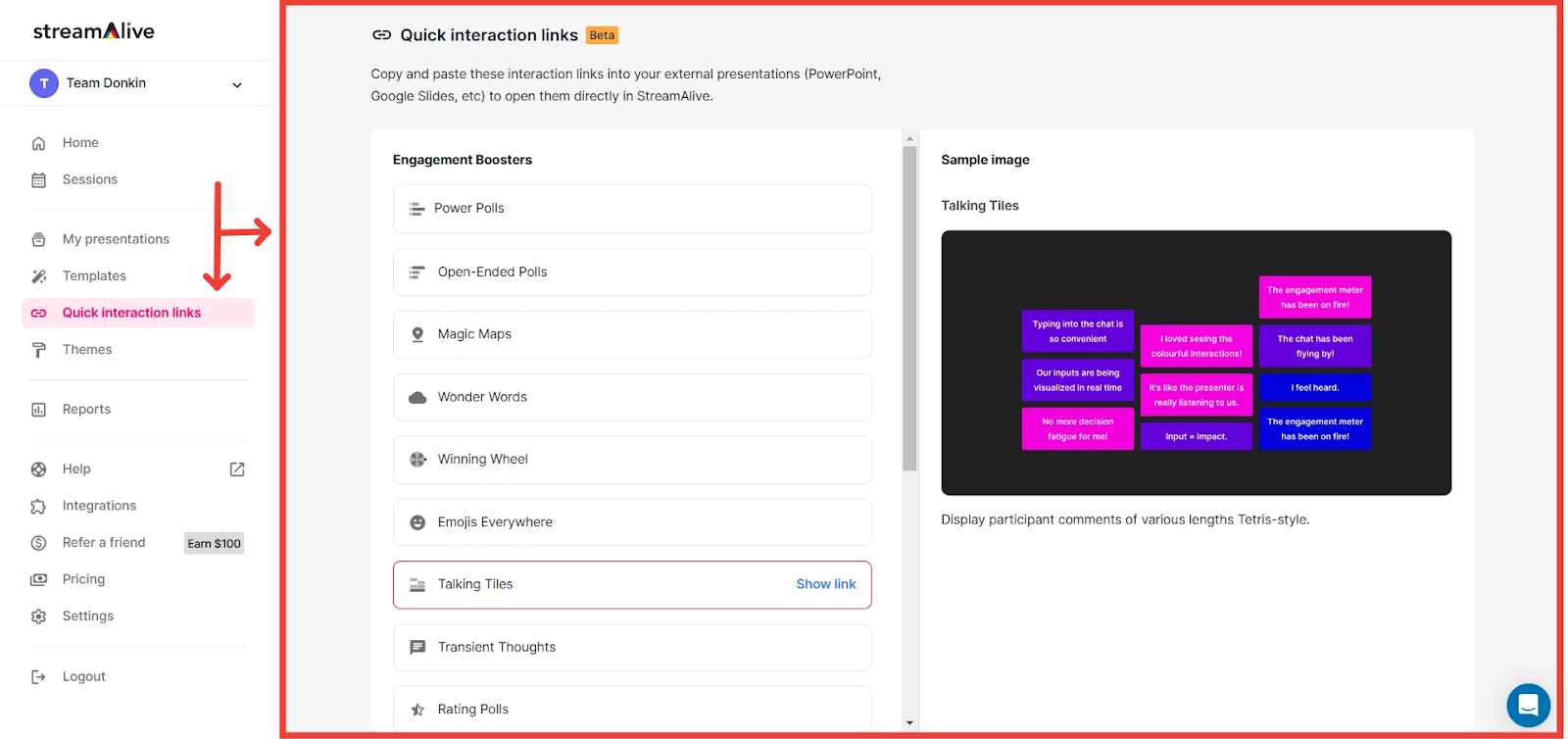Click the Templates magic wand icon
This screenshot has width=1568, height=739.
tap(39, 276)
